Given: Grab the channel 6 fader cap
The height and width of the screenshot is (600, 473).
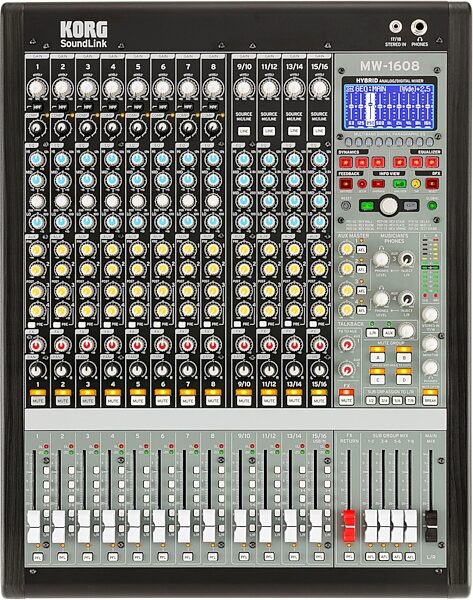Looking at the screenshot, I should [x=159, y=527].
